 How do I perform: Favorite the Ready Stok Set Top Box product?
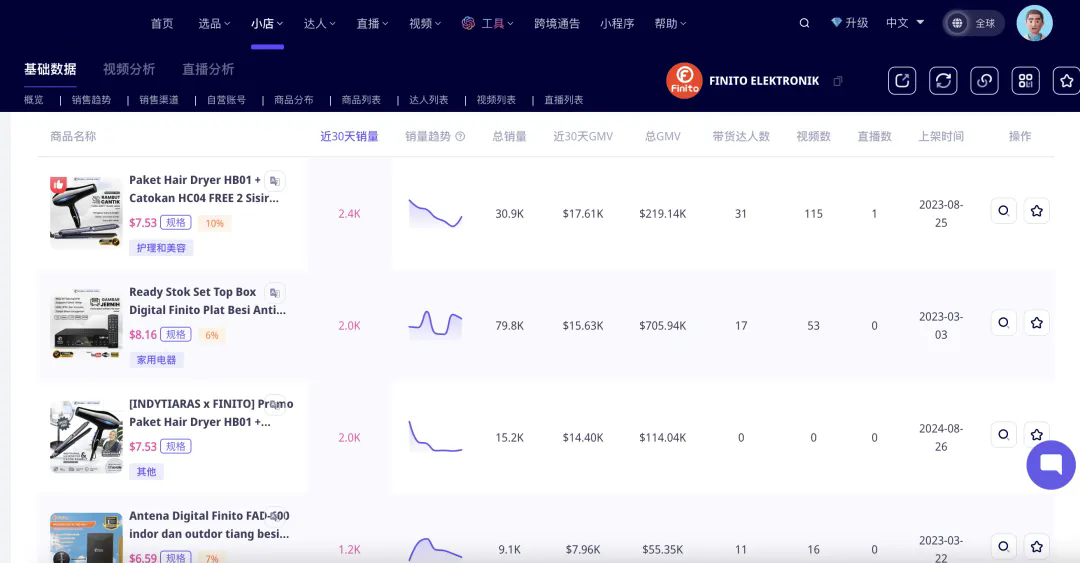[1037, 323]
